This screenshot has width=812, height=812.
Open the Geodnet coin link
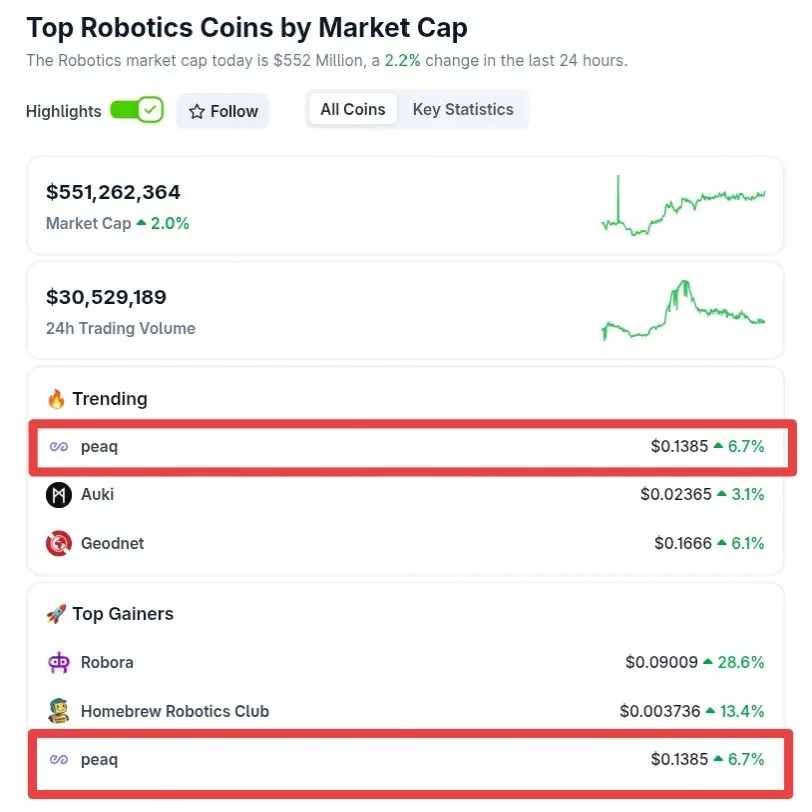(x=112, y=543)
